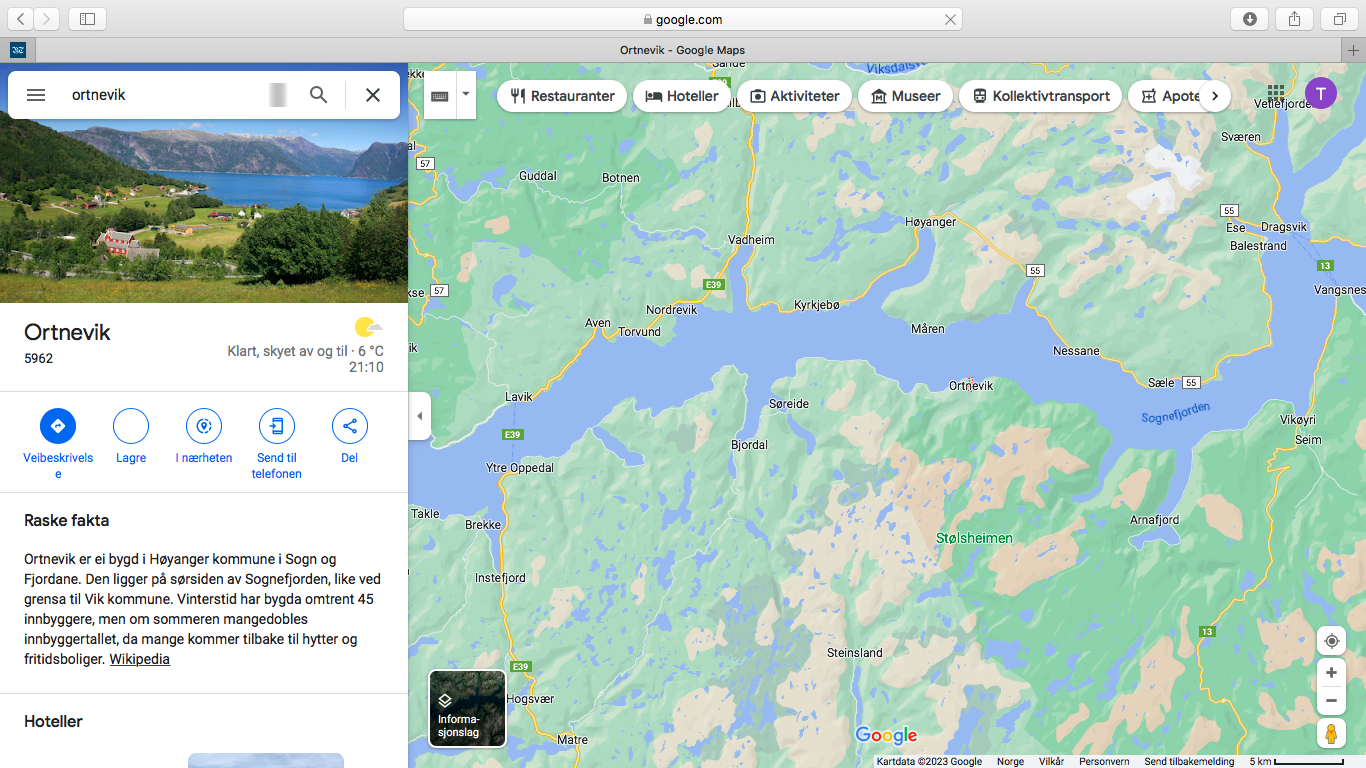Click the Sognefjorden water label

point(1175,412)
